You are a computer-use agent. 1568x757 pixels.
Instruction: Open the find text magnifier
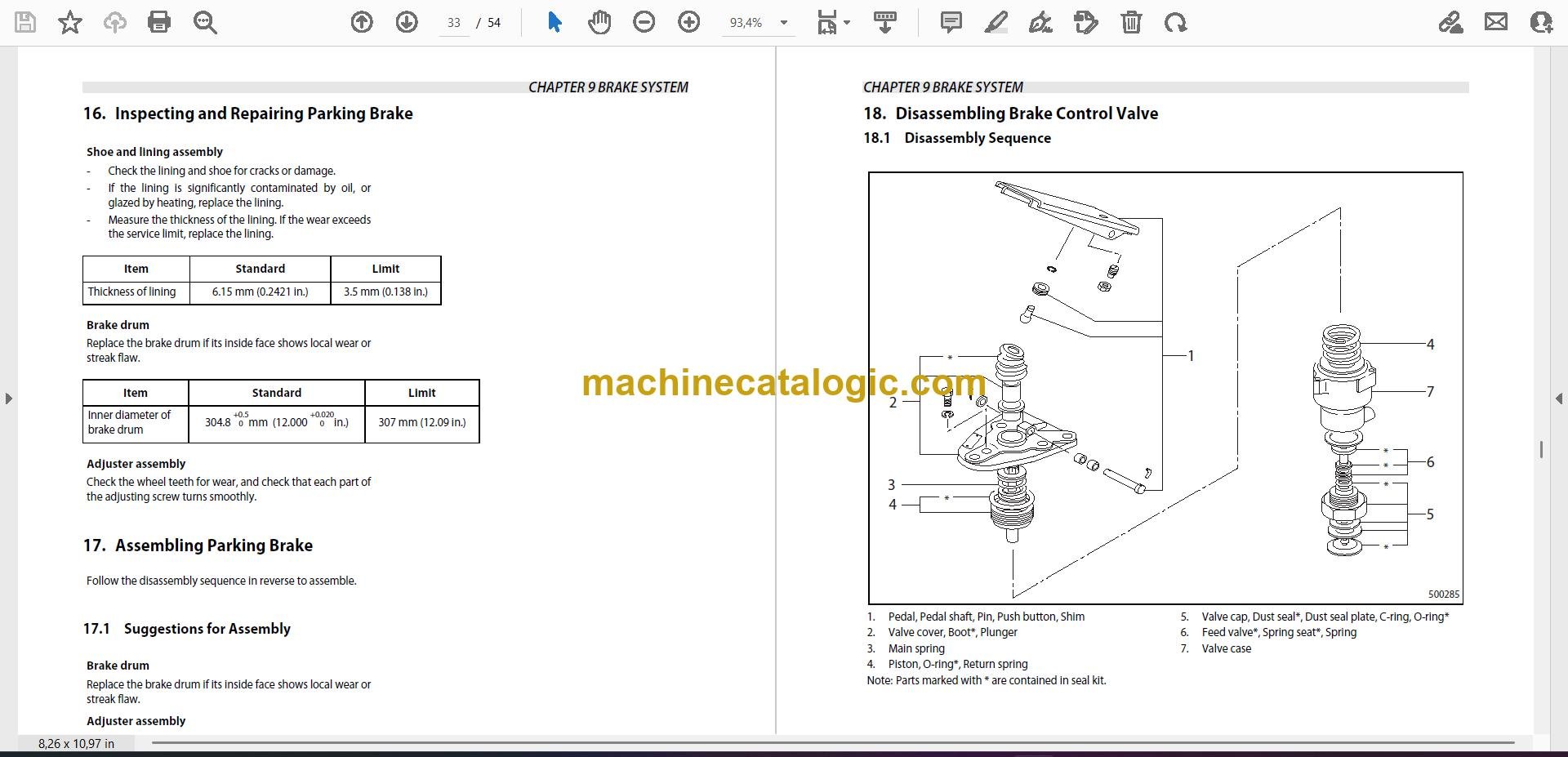click(205, 22)
